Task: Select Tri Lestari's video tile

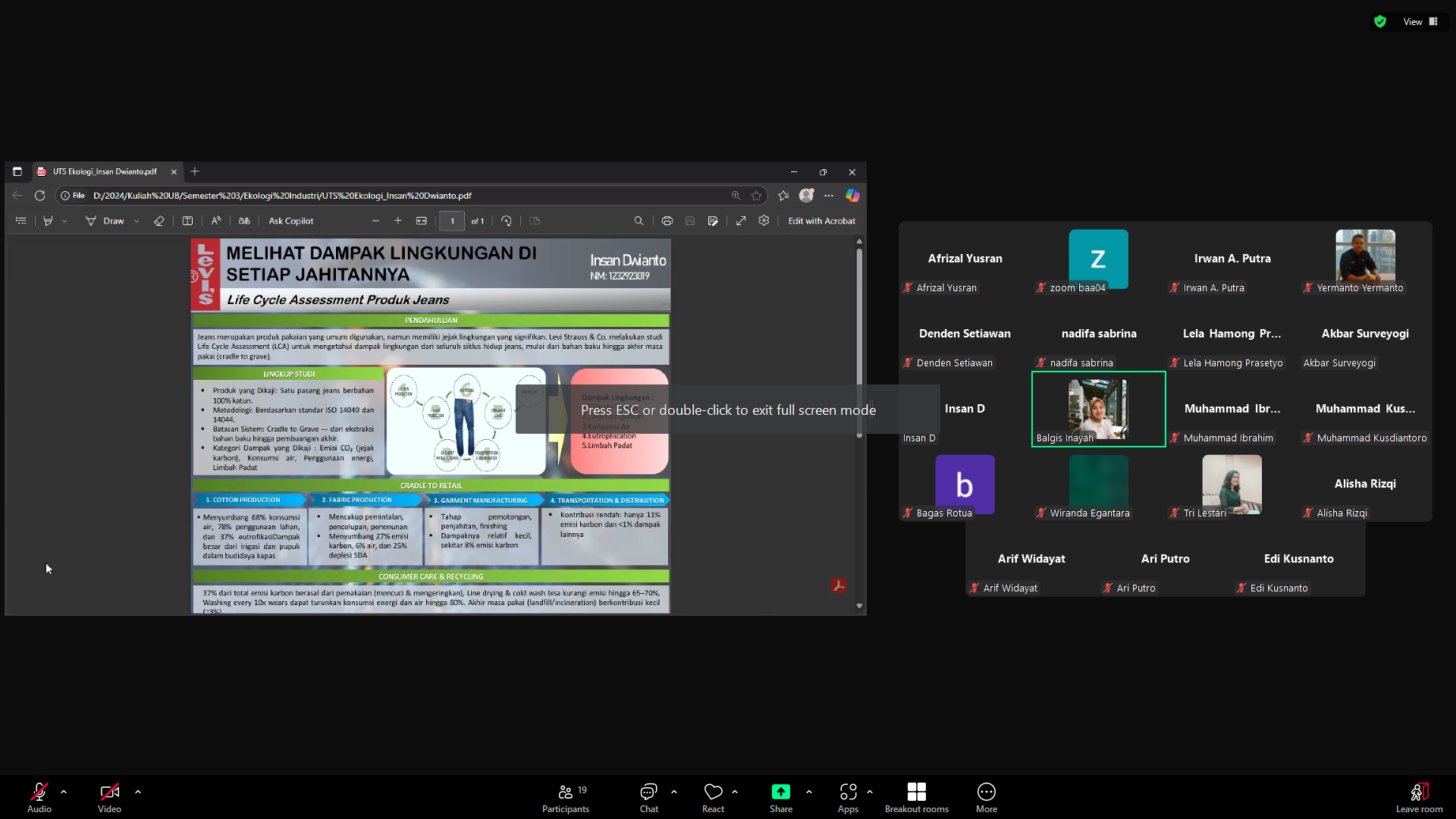Action: pyautogui.click(x=1232, y=485)
